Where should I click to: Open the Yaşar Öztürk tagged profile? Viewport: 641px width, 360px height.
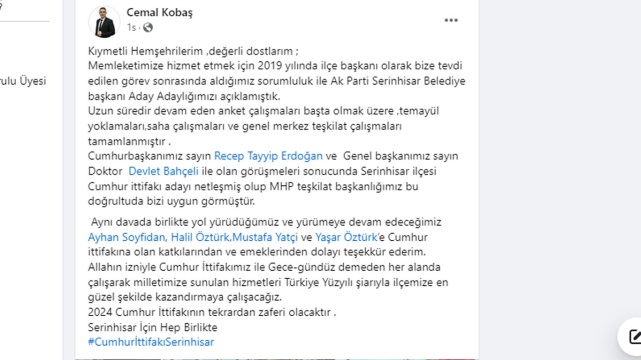point(346,237)
